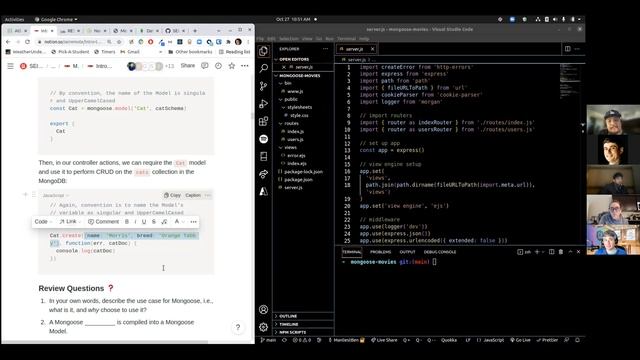Maximize the terminal panel with caret icon
Image resolution: width=640 pixels, height=360 pixels.
click(x=570, y=252)
